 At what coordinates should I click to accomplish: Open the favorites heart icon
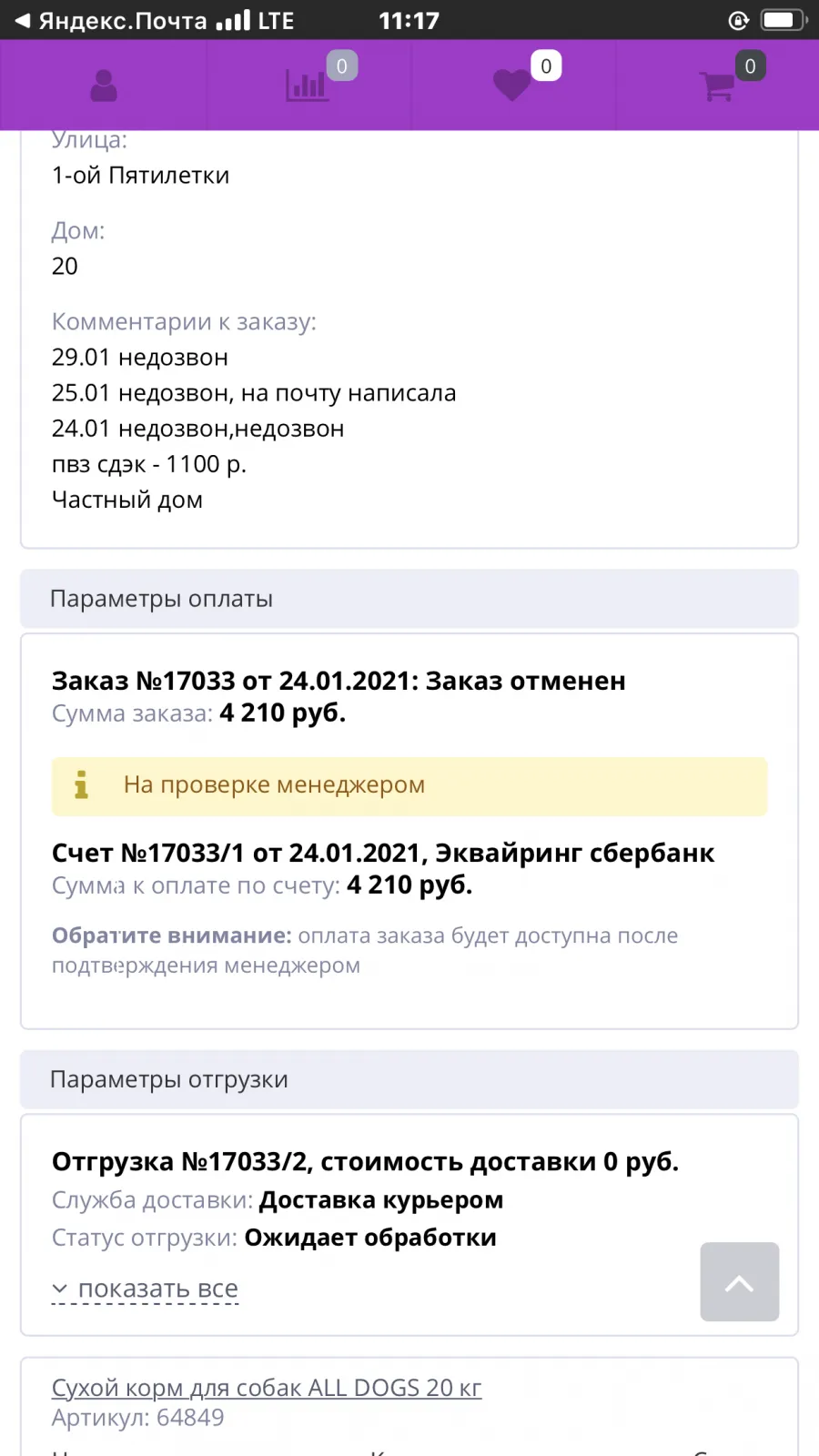tap(511, 86)
